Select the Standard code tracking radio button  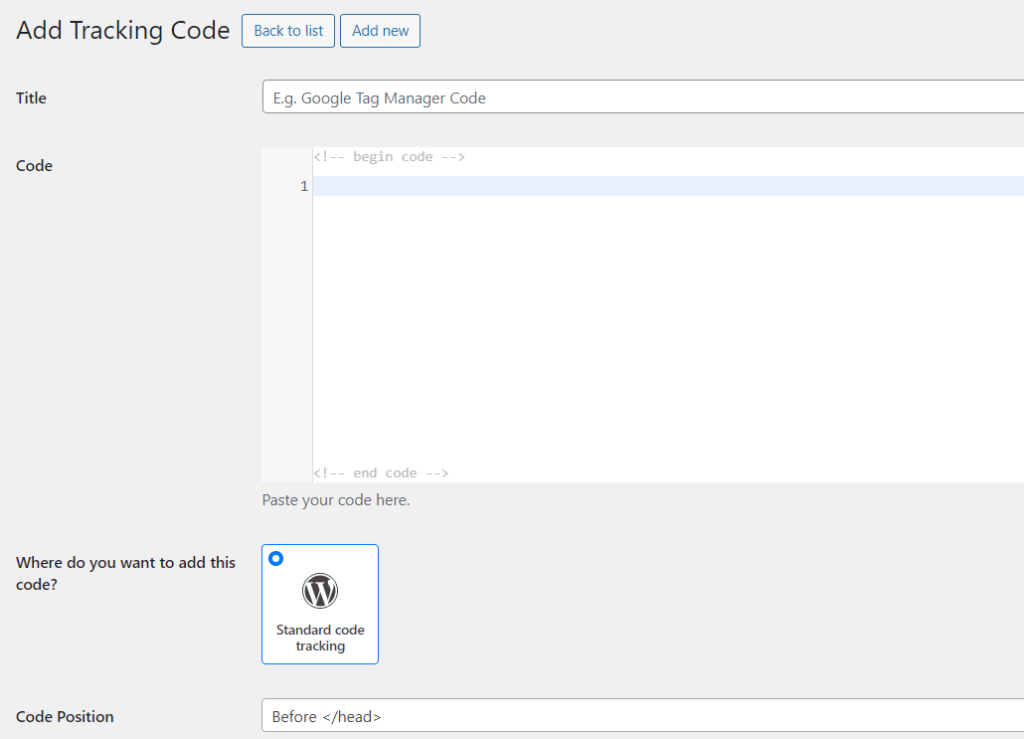click(276, 559)
